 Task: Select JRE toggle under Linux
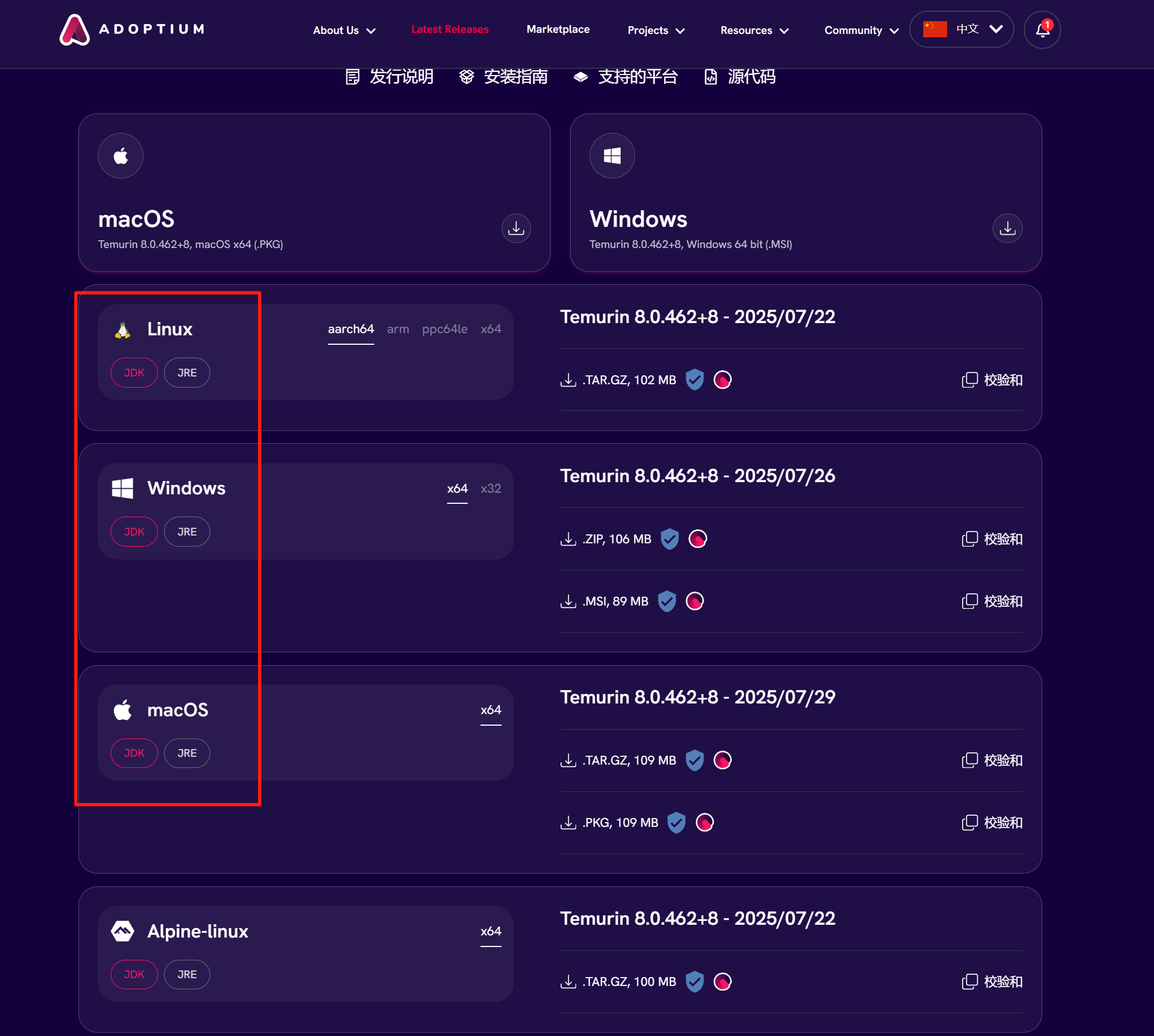pyautogui.click(x=187, y=373)
